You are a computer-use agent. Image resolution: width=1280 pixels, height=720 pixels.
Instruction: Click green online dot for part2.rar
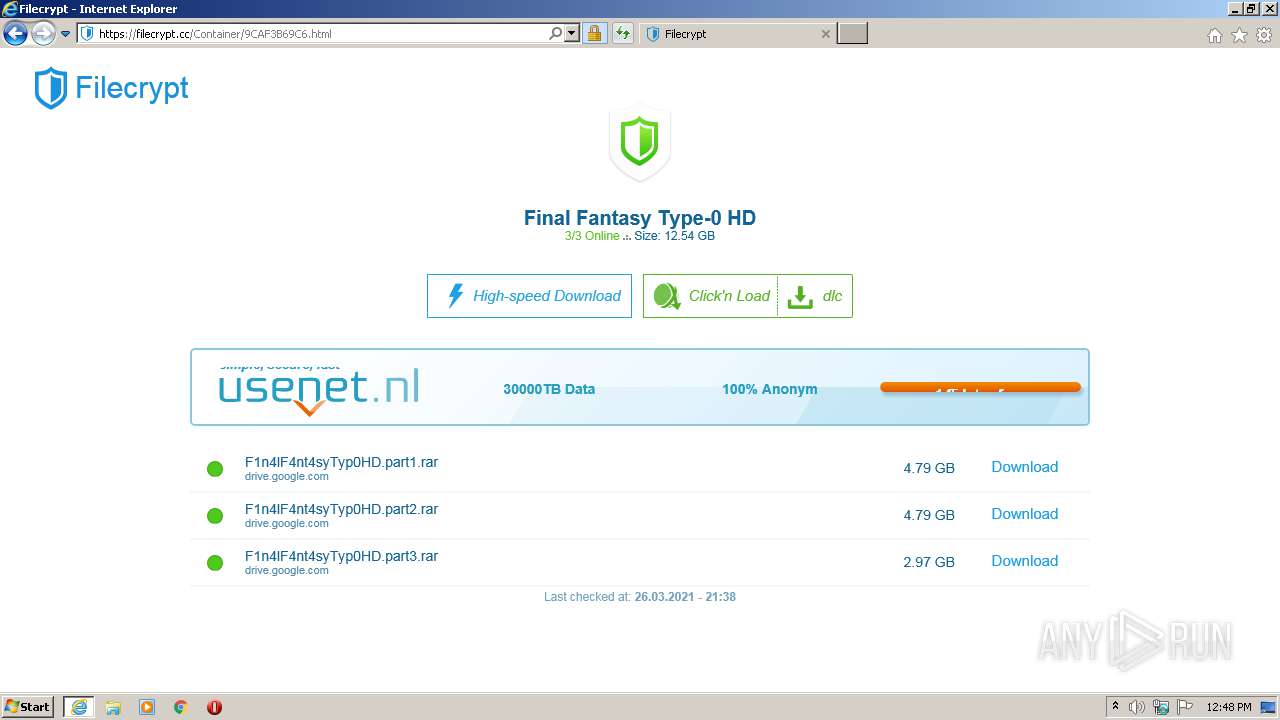pos(215,516)
